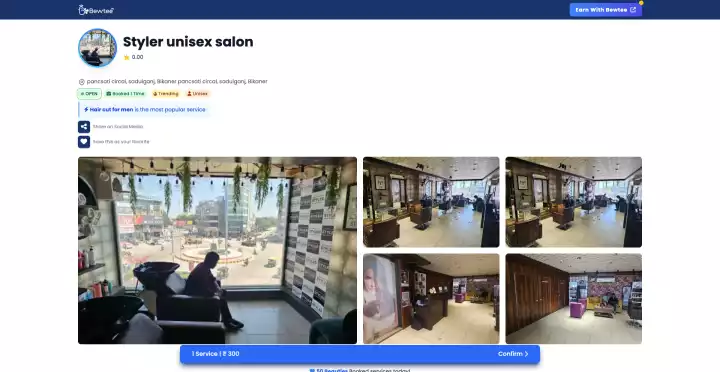Click the external link icon on Earn With Bewtee
Viewport: 720px width, 372px height.
tap(633, 10)
